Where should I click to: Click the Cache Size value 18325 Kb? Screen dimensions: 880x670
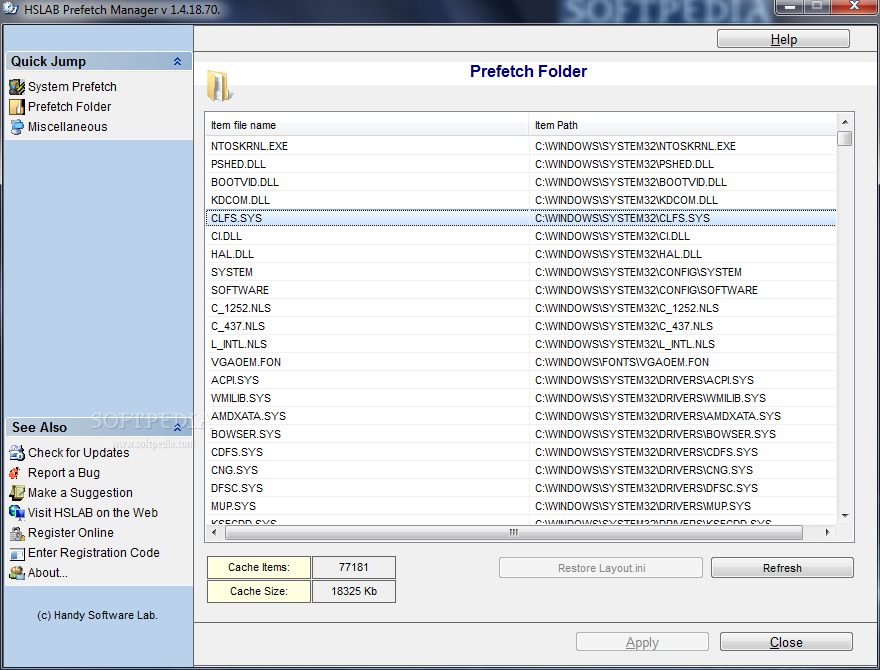point(354,591)
